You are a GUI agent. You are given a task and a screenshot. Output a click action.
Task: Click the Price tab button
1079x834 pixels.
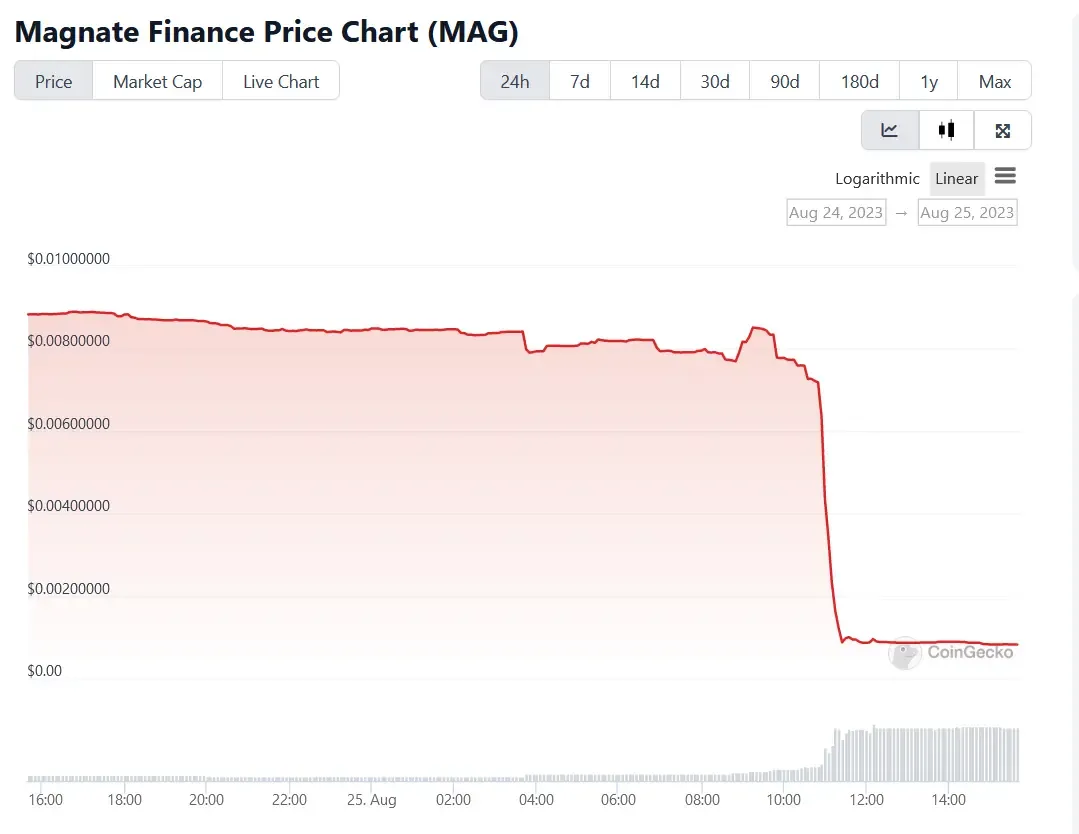tap(53, 81)
